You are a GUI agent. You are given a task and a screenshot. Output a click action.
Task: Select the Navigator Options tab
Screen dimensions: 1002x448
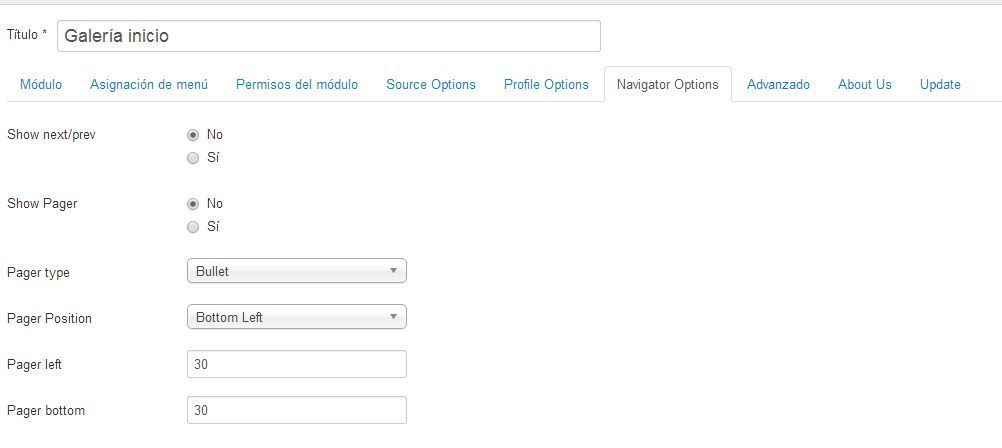pos(668,84)
